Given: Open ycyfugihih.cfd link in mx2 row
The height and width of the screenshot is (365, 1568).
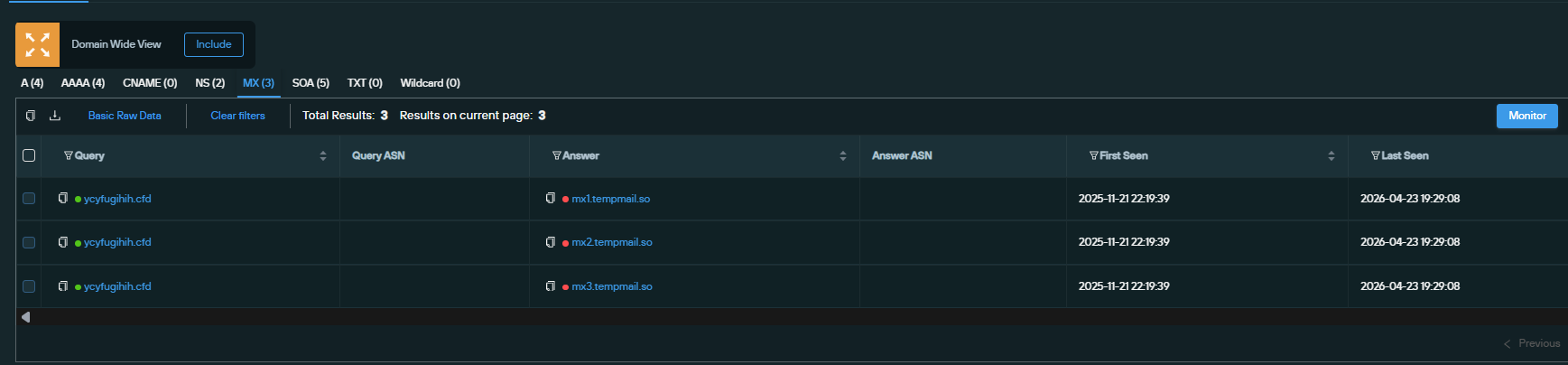Looking at the screenshot, I should 117,242.
